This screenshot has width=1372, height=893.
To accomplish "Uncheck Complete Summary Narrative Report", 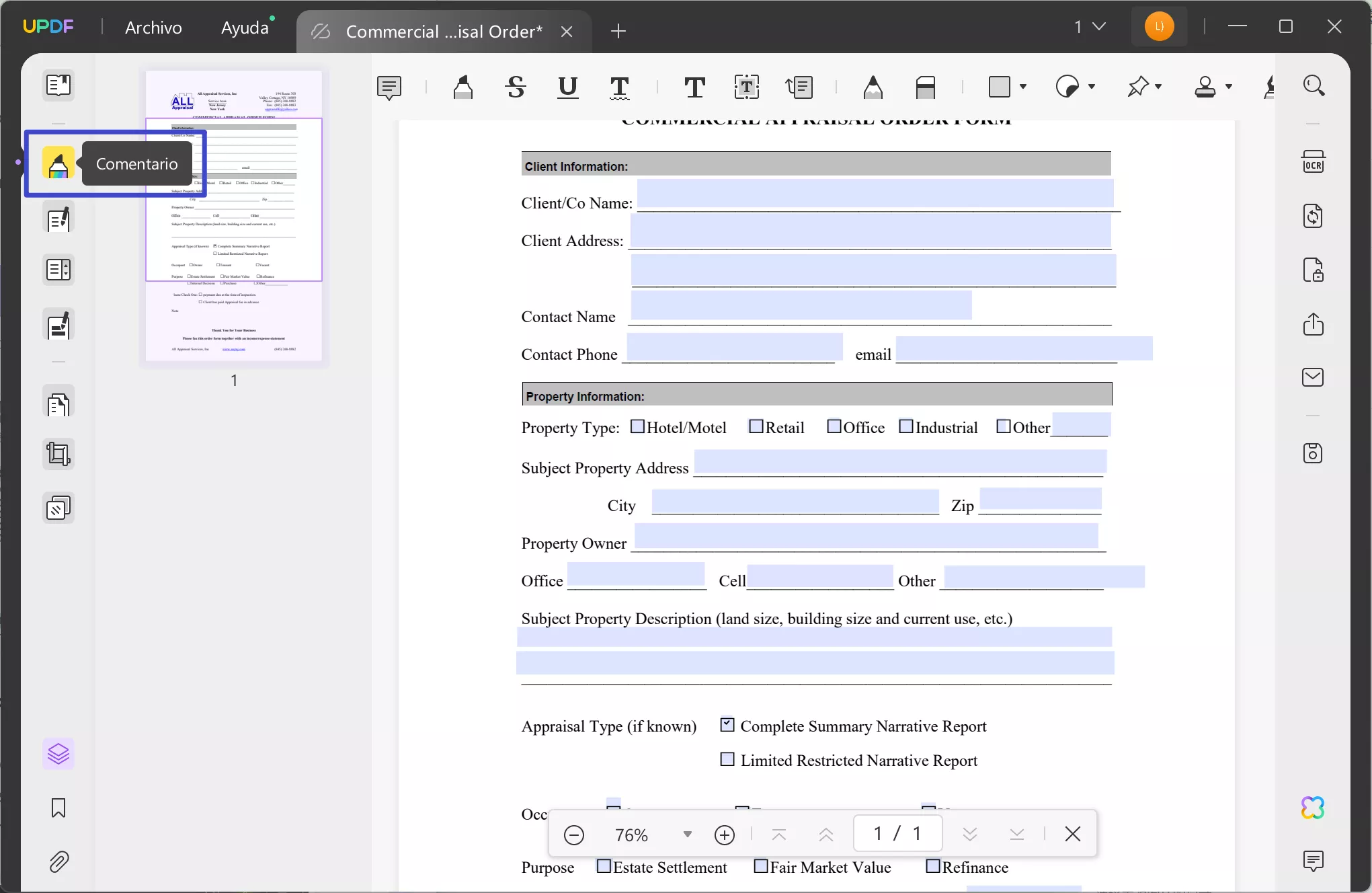I will (727, 725).
